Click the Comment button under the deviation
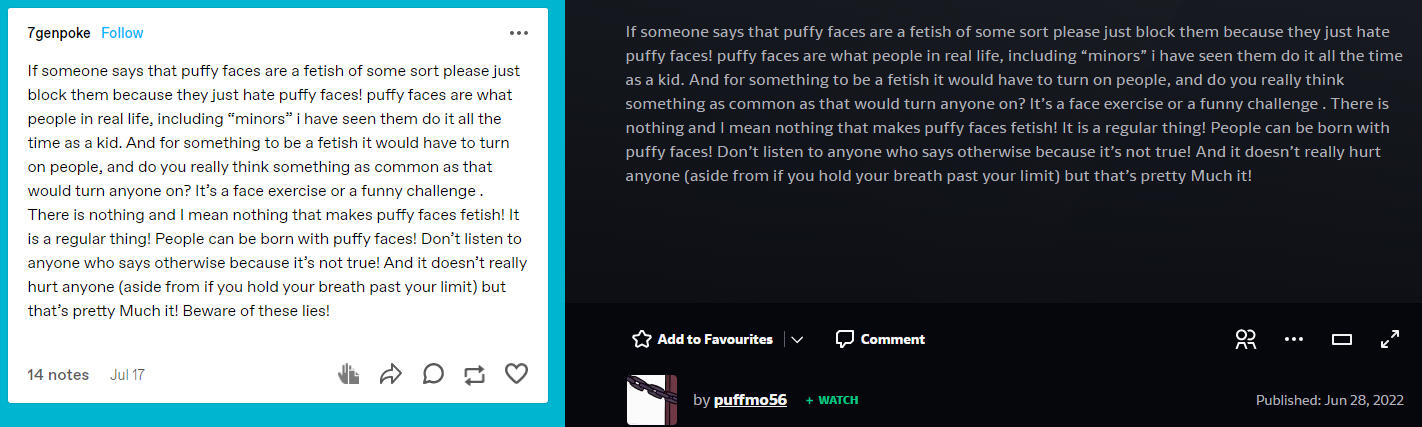Viewport: 1422px width, 427px height. [880, 339]
